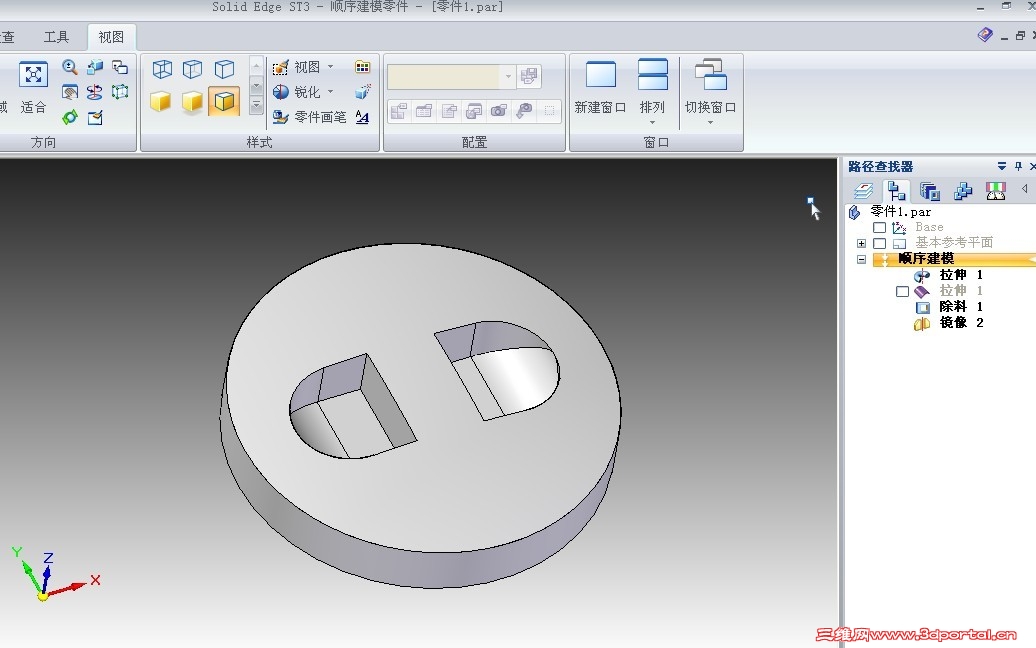Select the dimmed hidden edges cube style
Image resolution: width=1036 pixels, height=648 pixels.
[x=192, y=69]
